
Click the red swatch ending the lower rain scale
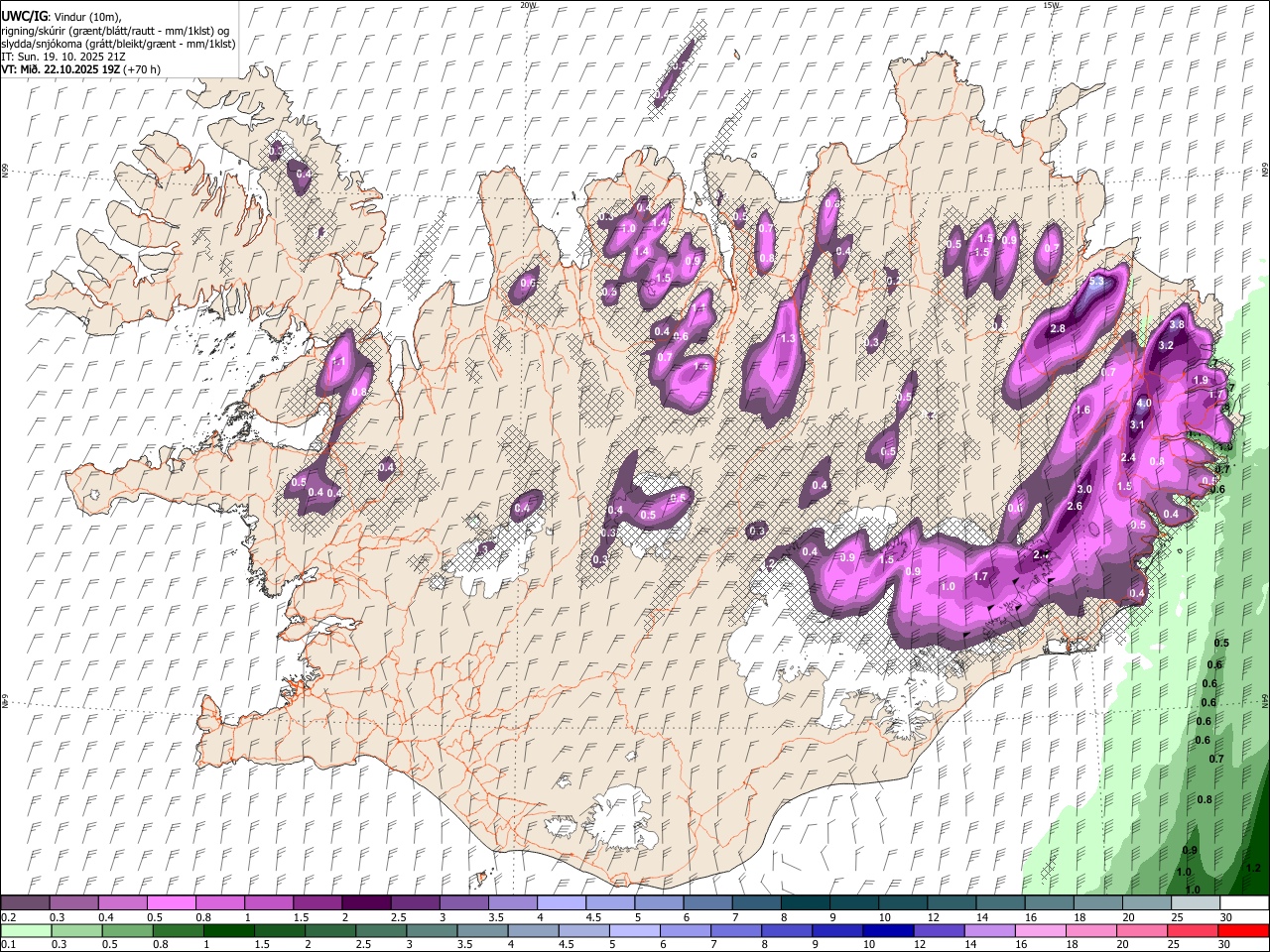(x=1244, y=930)
